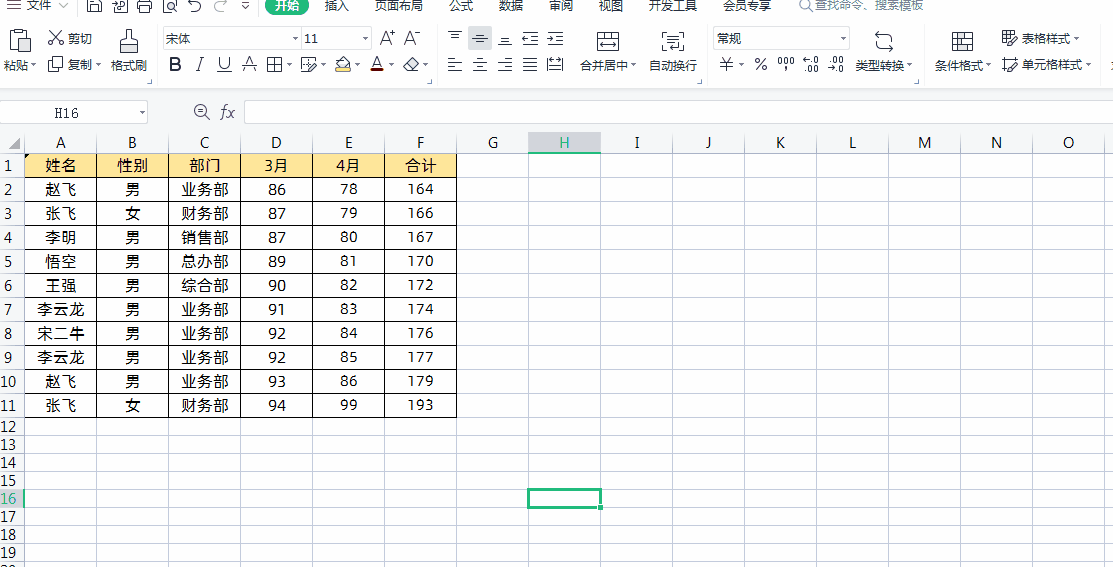
Task: Open the font size 11 dropdown
Action: [365, 38]
